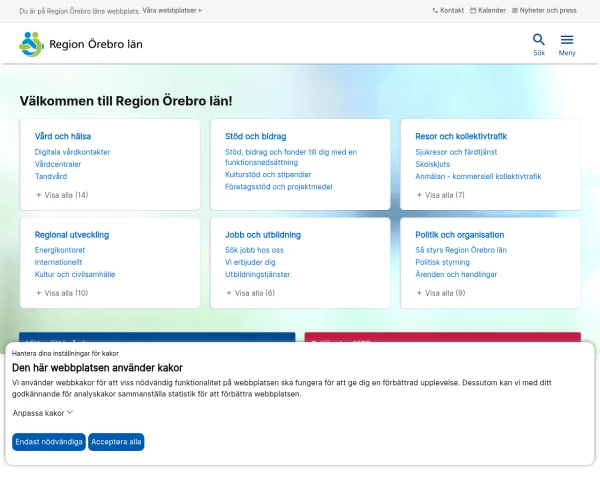Expand Visa alla (10) under Regional utveckling
The width and height of the screenshot is (600, 480).
(62, 293)
